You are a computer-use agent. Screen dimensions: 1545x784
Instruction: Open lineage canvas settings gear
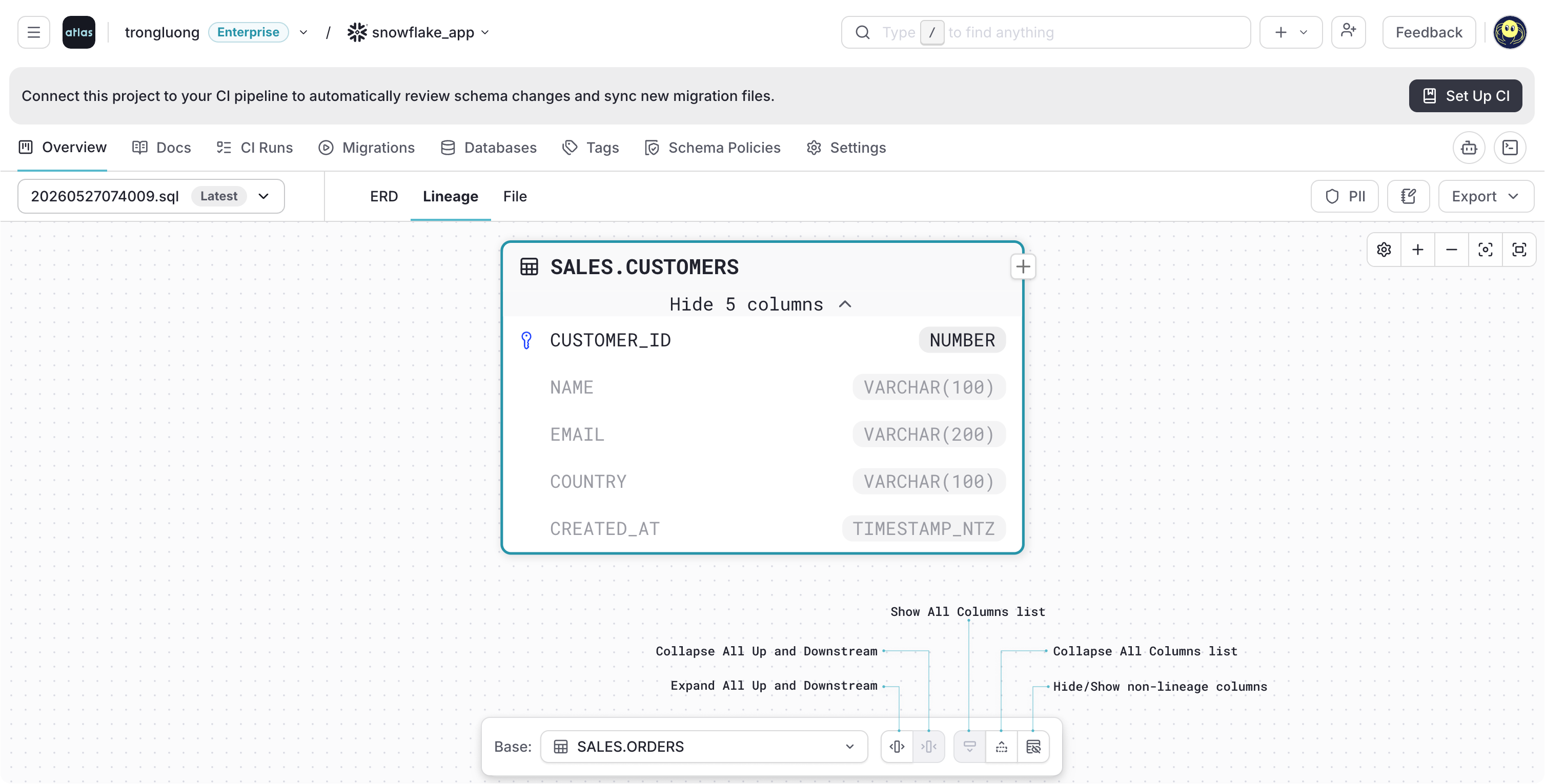click(1384, 250)
